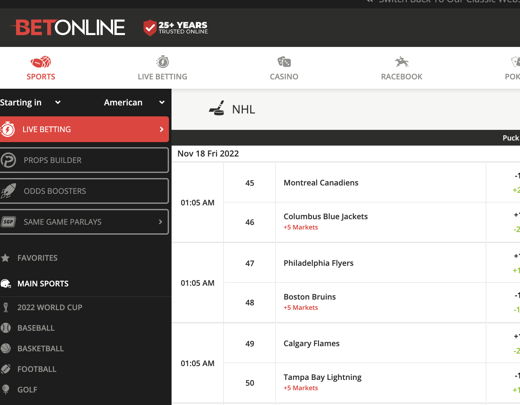Viewport: 520px width, 405px height.
Task: Click the Same Game Parlays SGP icon
Action: point(8,222)
